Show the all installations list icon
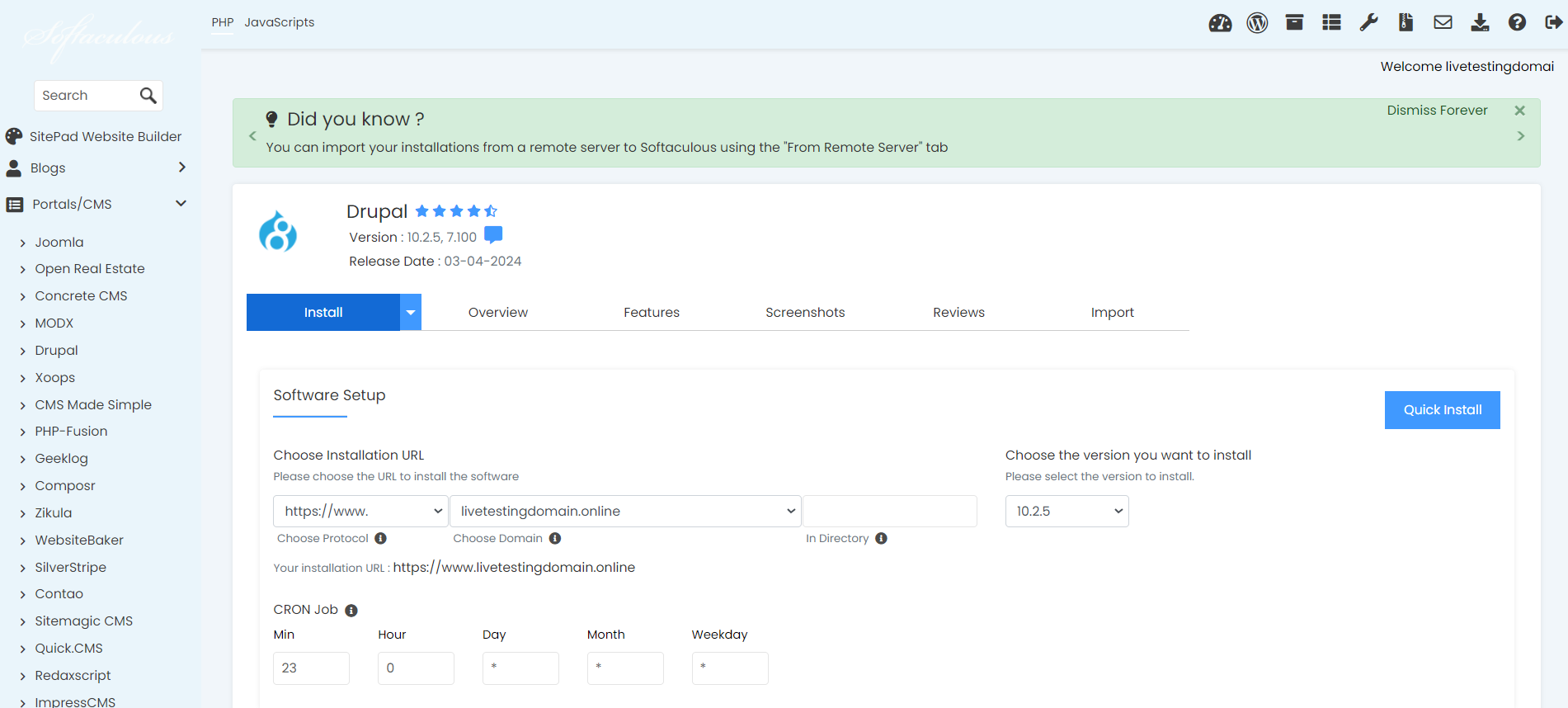This screenshot has height=708, width=1568. point(1331,22)
